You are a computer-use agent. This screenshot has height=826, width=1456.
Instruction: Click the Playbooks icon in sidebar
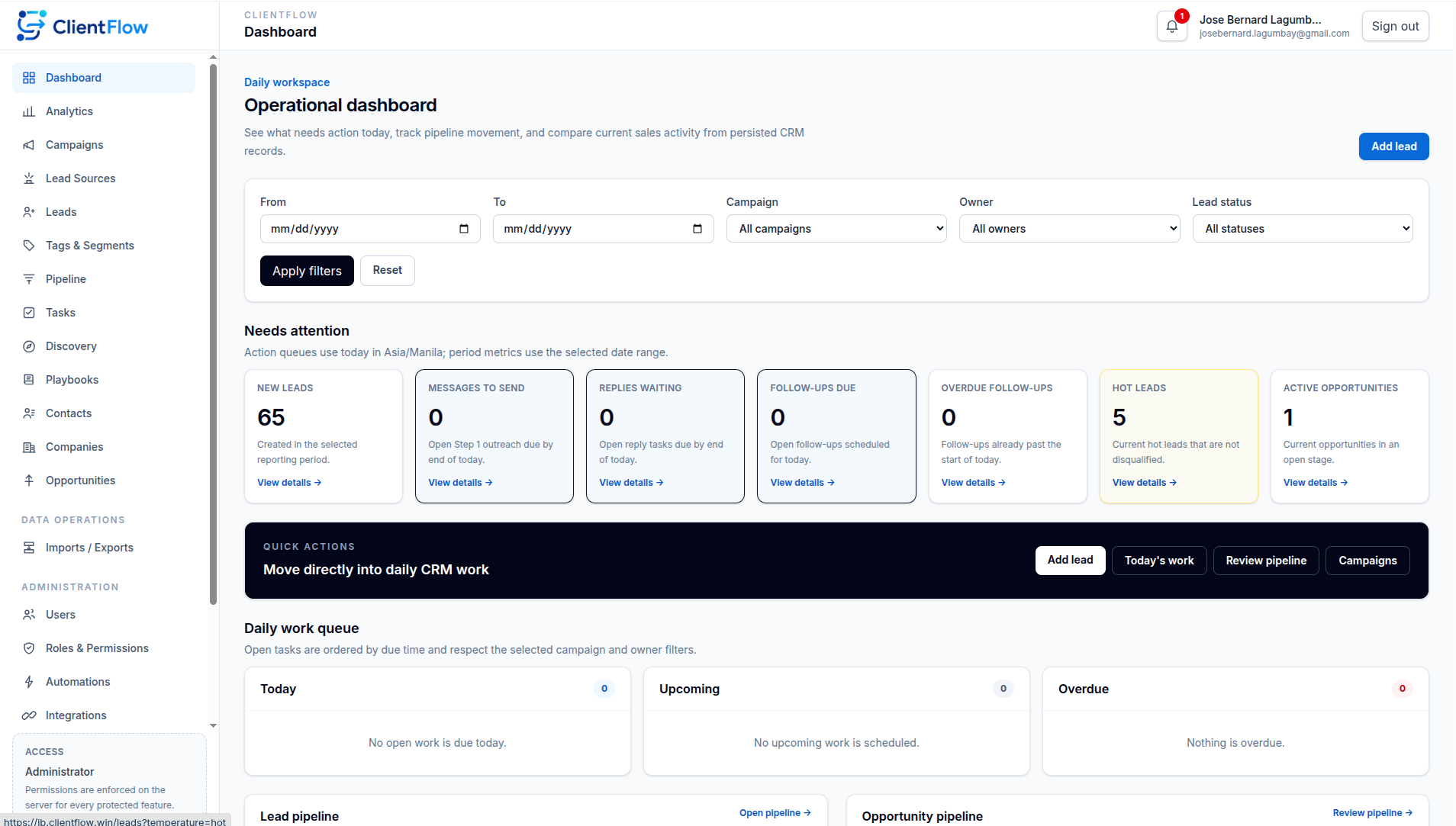[x=29, y=380]
